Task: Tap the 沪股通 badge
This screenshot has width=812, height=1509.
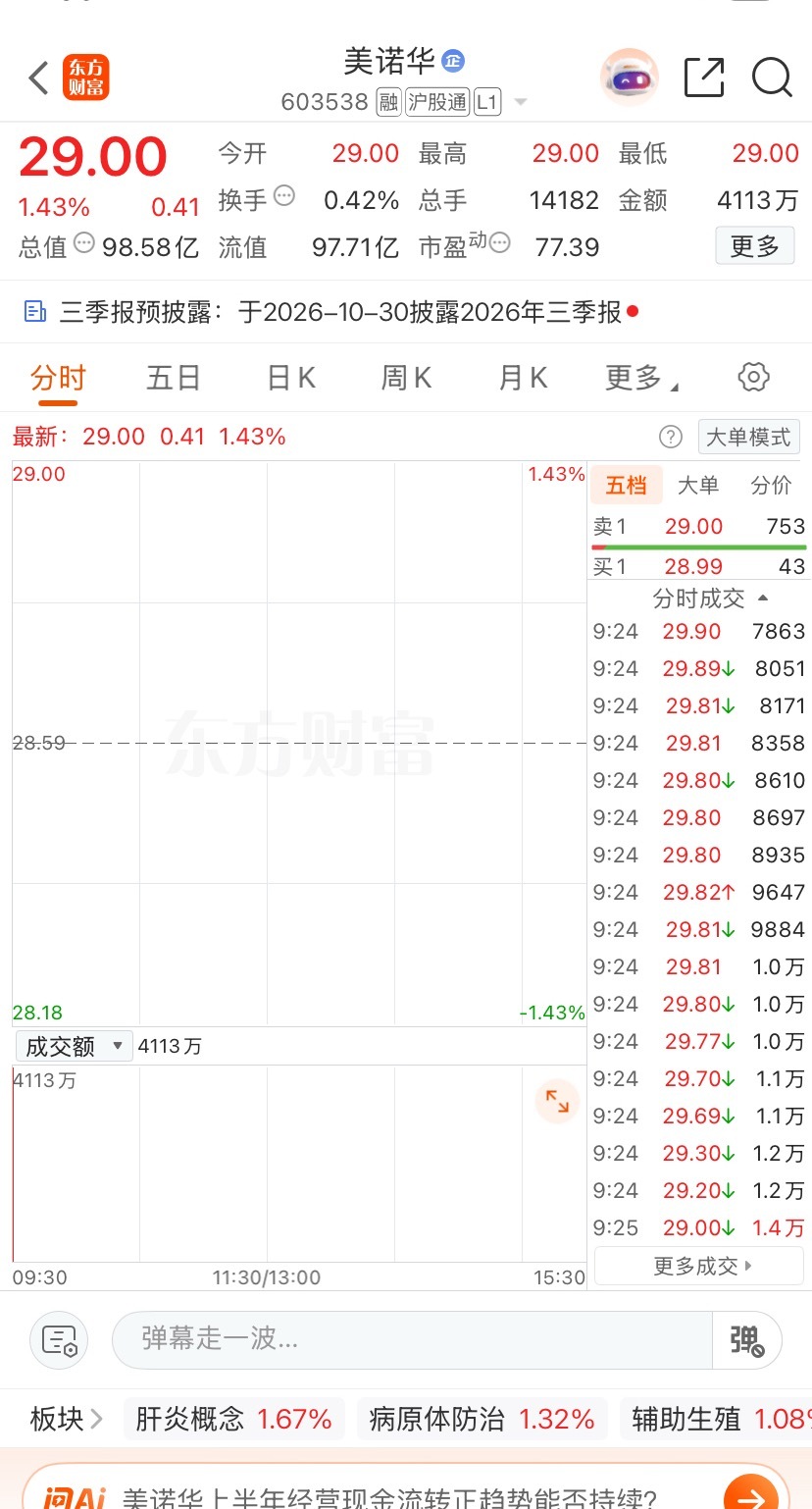Action: 436,102
